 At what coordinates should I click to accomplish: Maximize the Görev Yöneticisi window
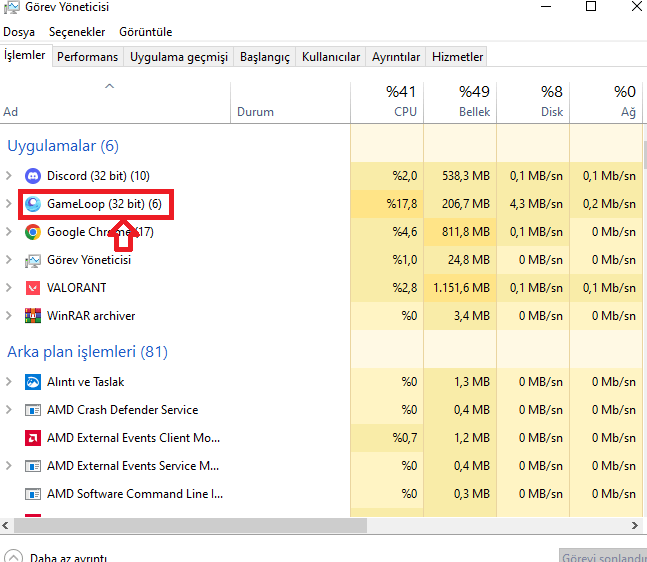click(591, 6)
